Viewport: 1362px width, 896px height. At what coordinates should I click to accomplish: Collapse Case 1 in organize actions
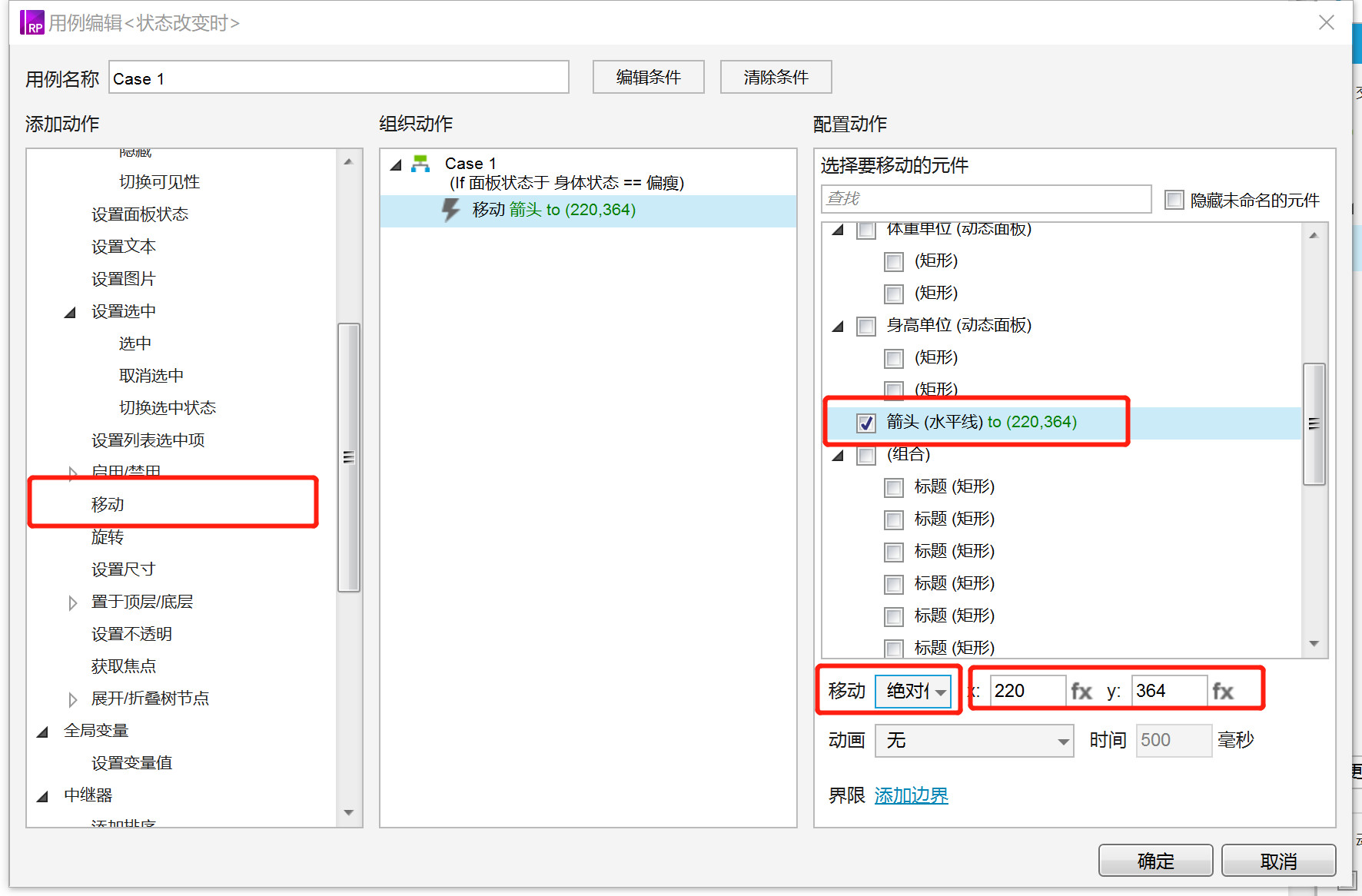coord(396,164)
